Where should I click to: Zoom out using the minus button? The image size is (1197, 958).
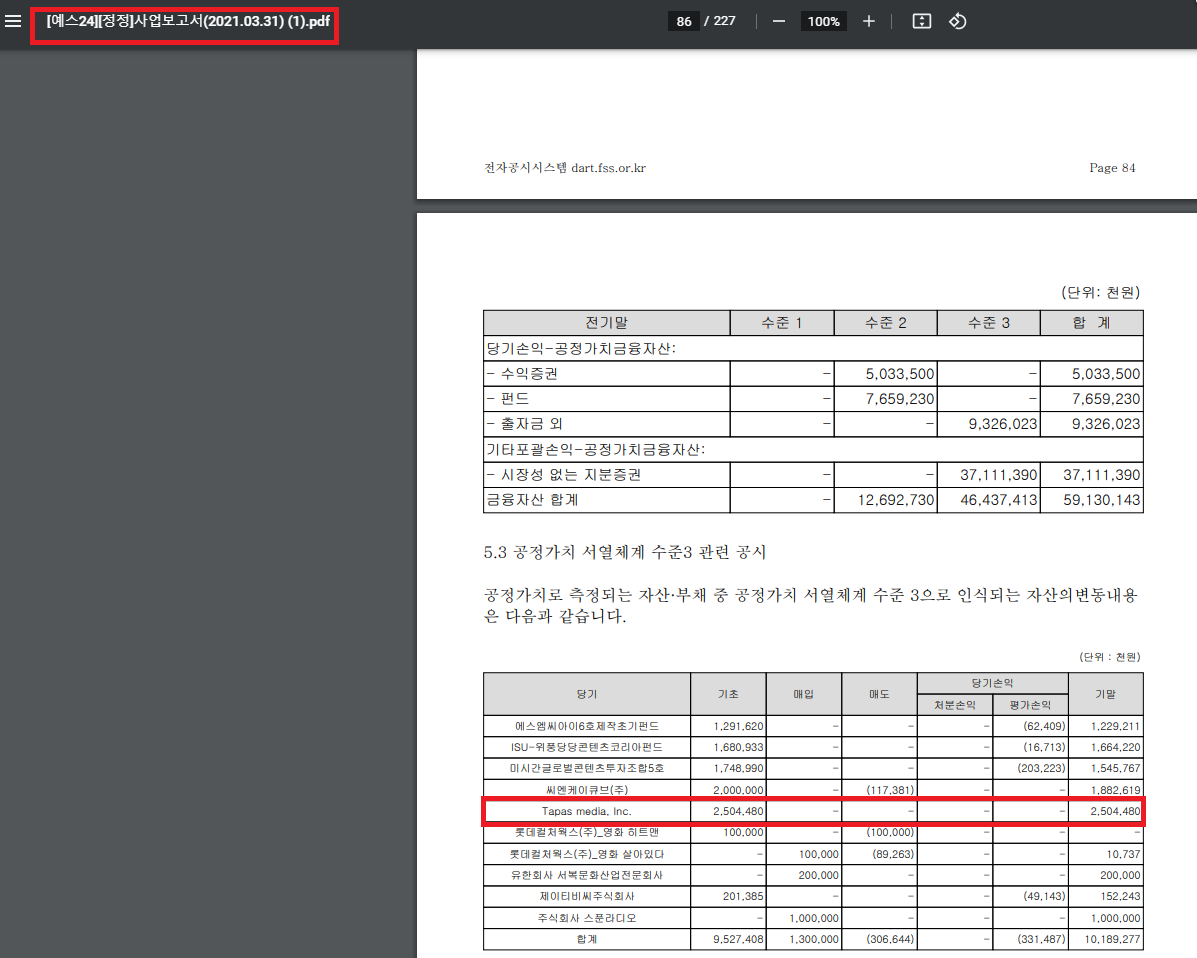point(779,21)
